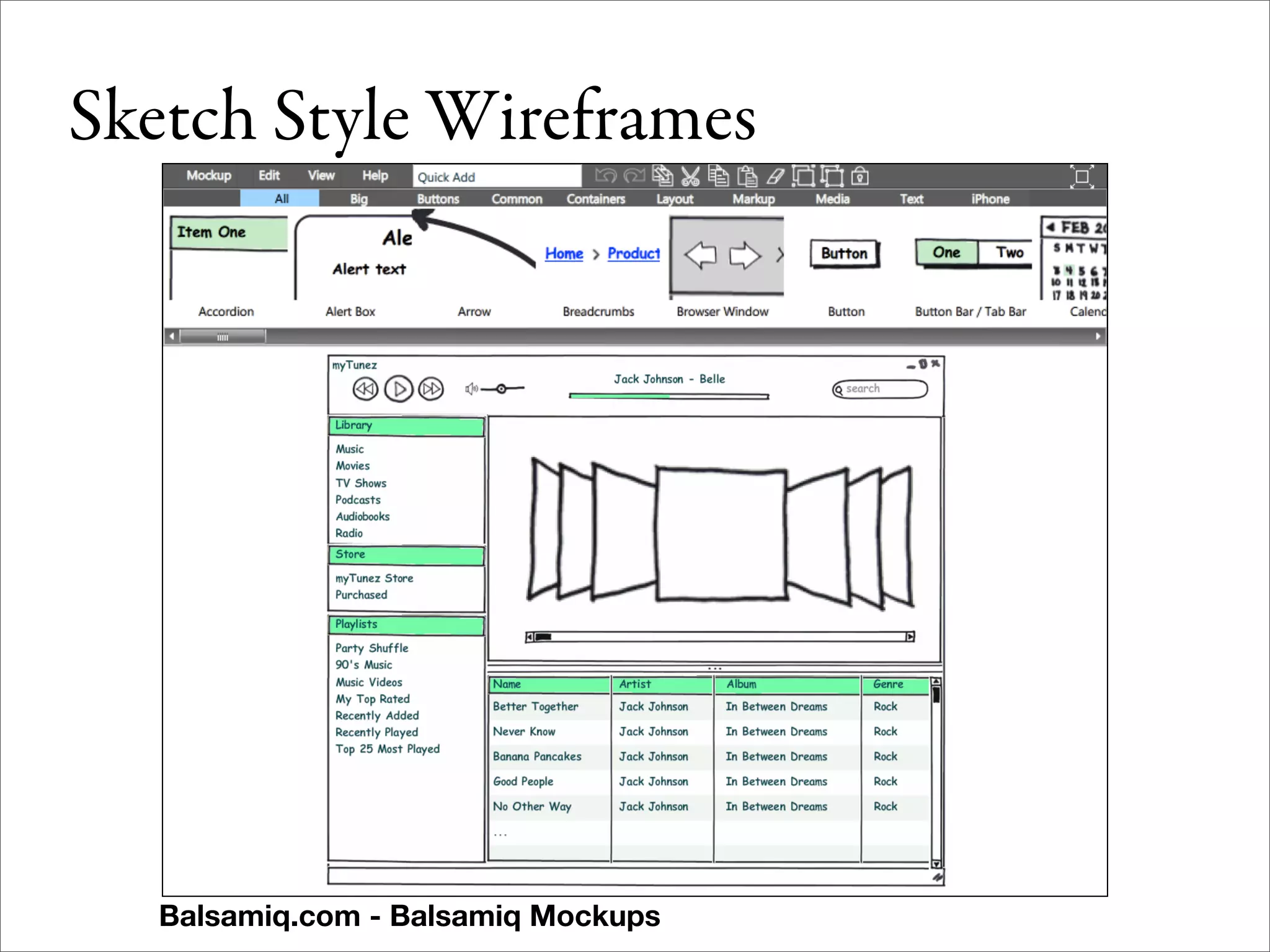Open the Edit menu

point(269,175)
